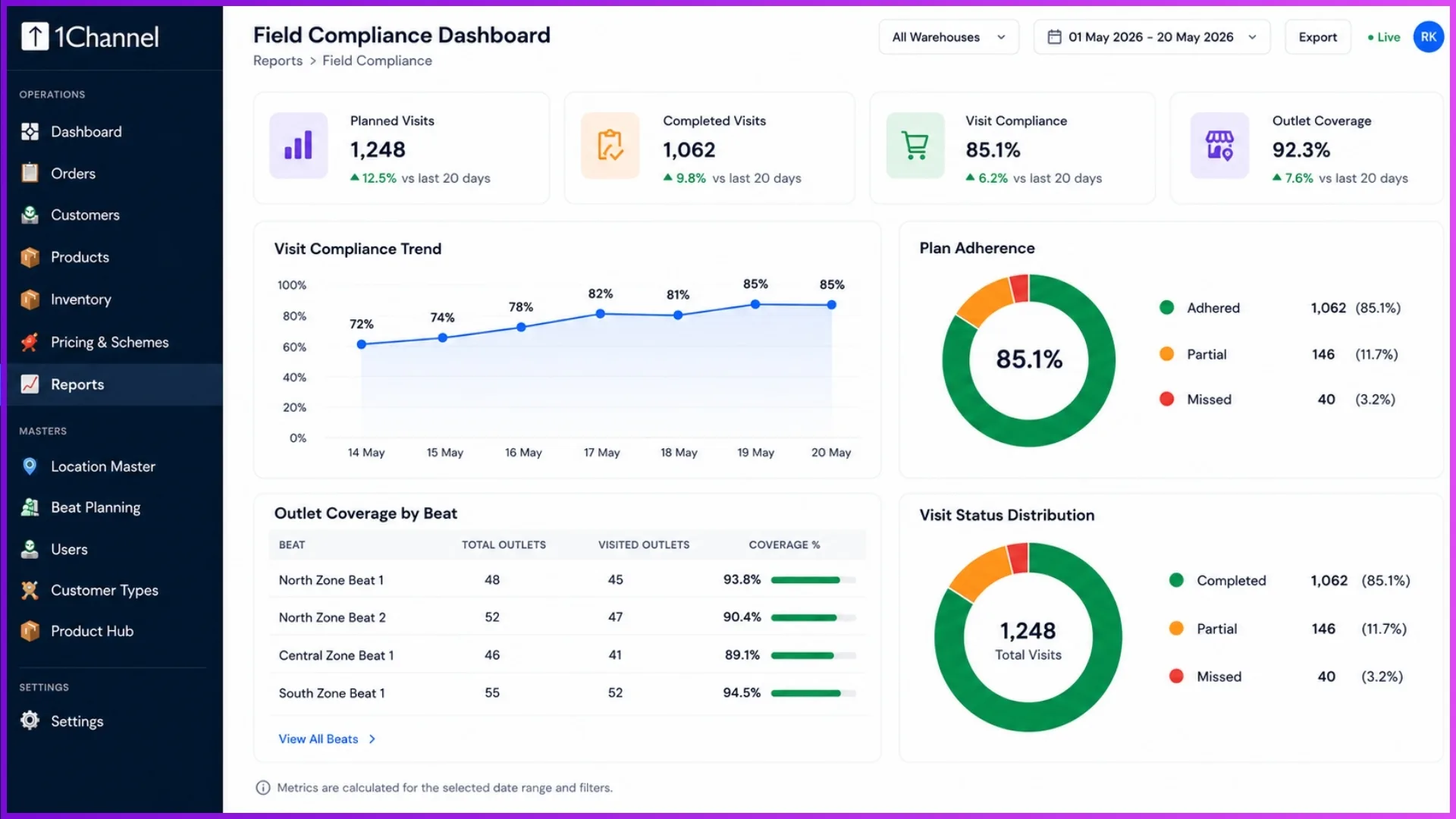Viewport: 1456px width, 819px height.
Task: Click the Inventory box icon
Action: 30,300
